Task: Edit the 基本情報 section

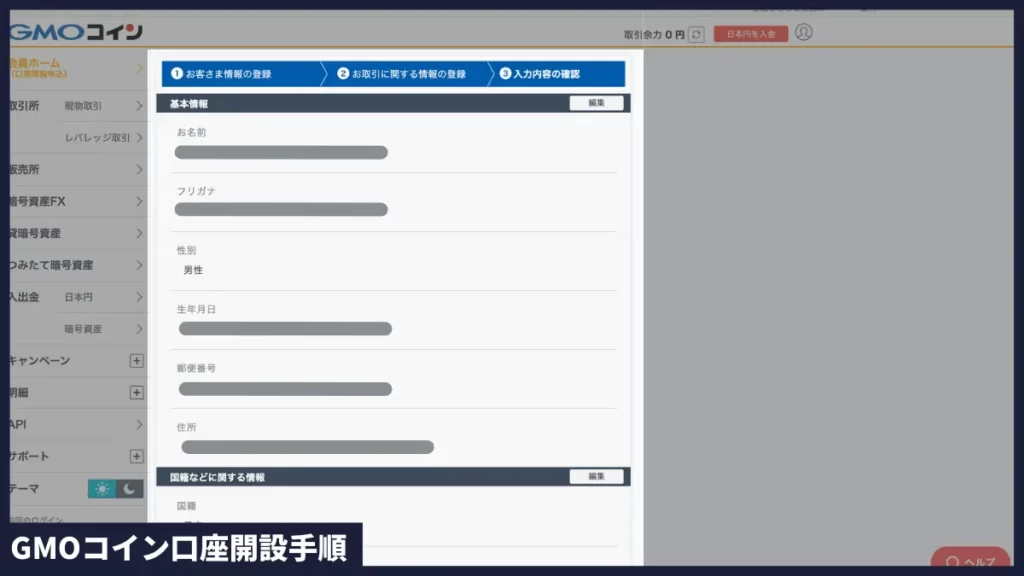Action: coord(596,103)
